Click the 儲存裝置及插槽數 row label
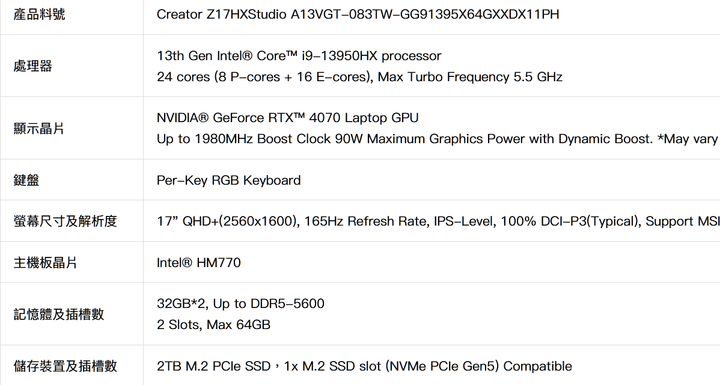720x385 pixels. tap(65, 366)
